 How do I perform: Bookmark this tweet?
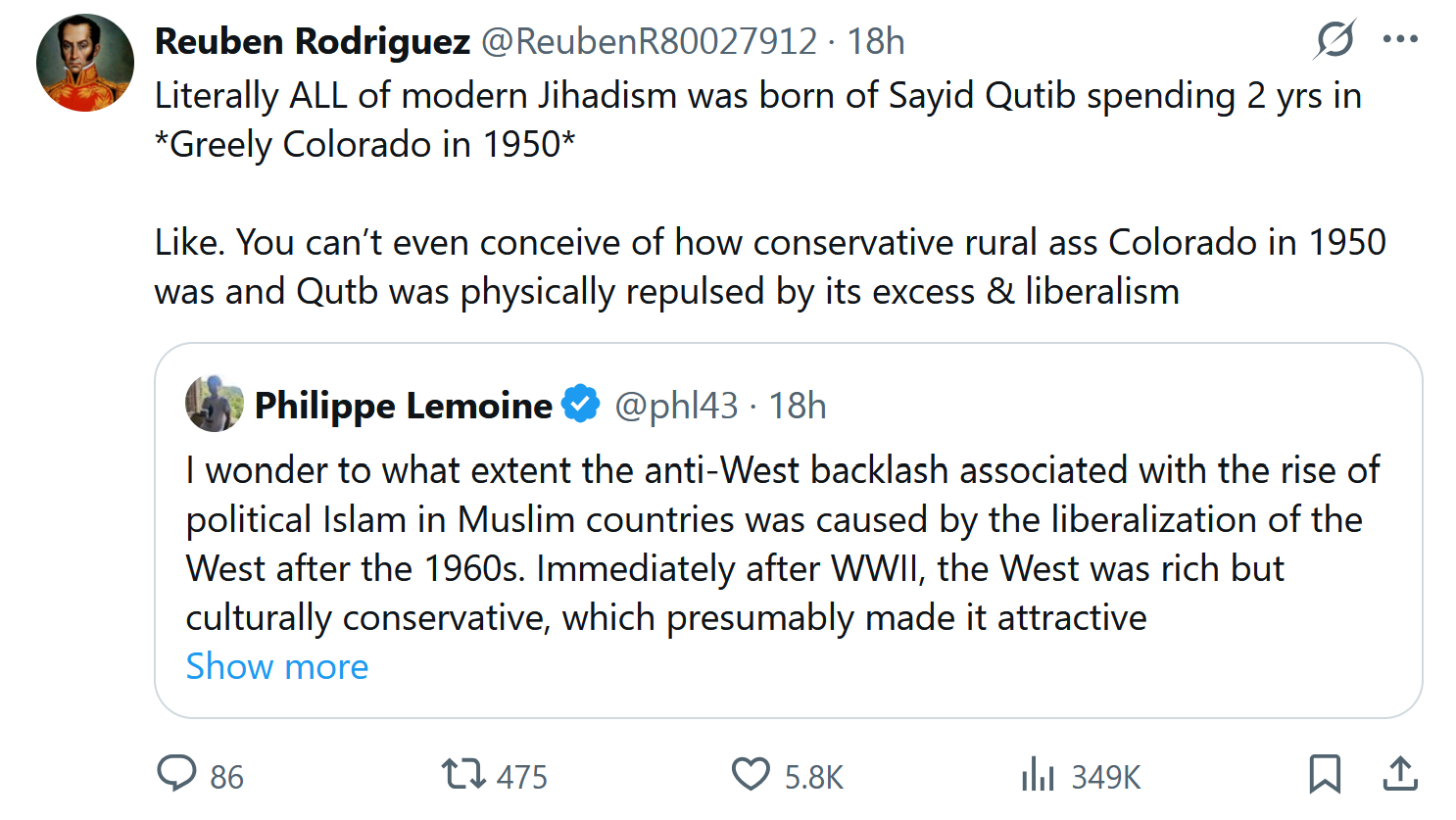(x=1325, y=774)
